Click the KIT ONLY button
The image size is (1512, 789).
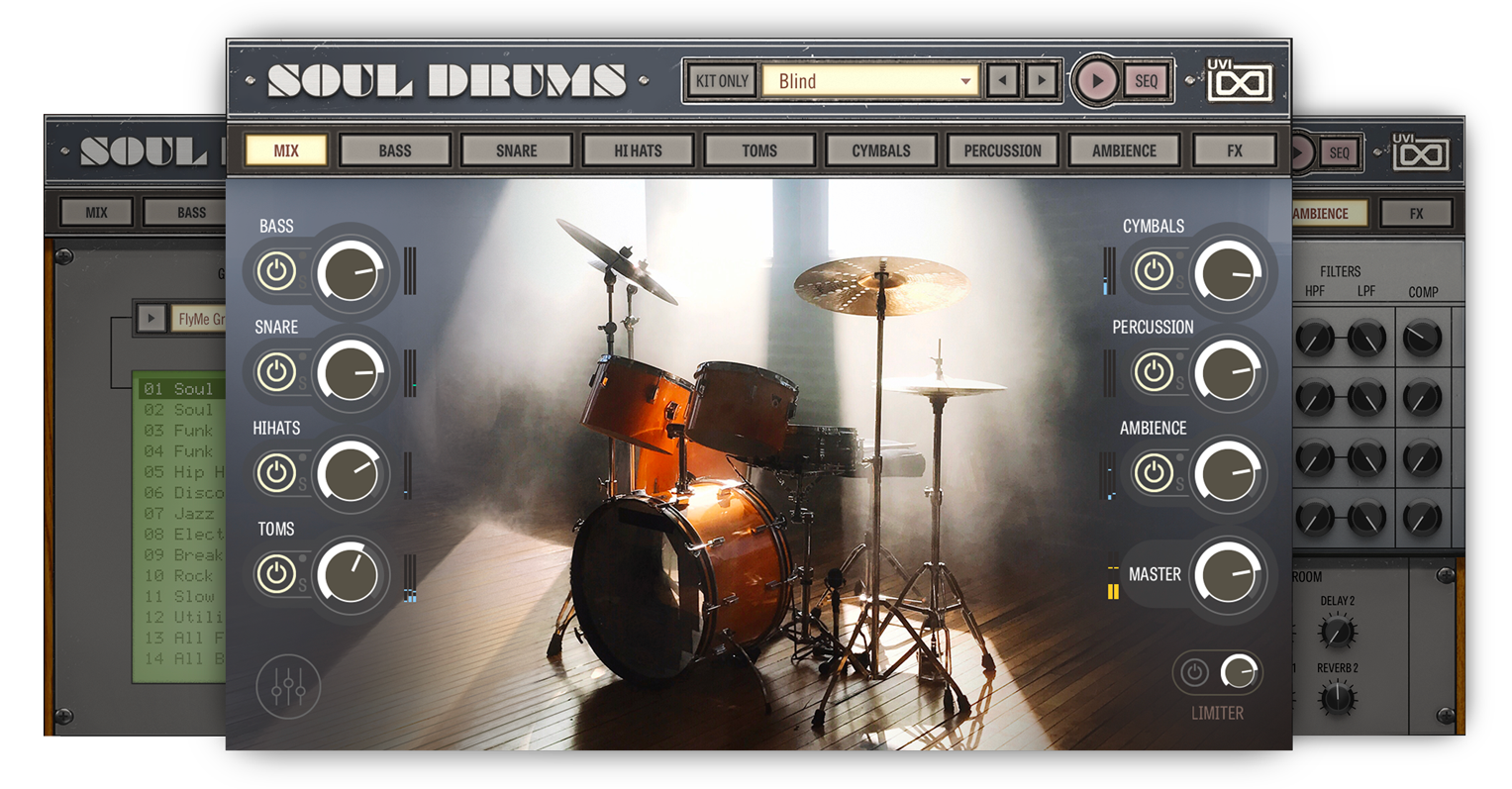(x=722, y=81)
